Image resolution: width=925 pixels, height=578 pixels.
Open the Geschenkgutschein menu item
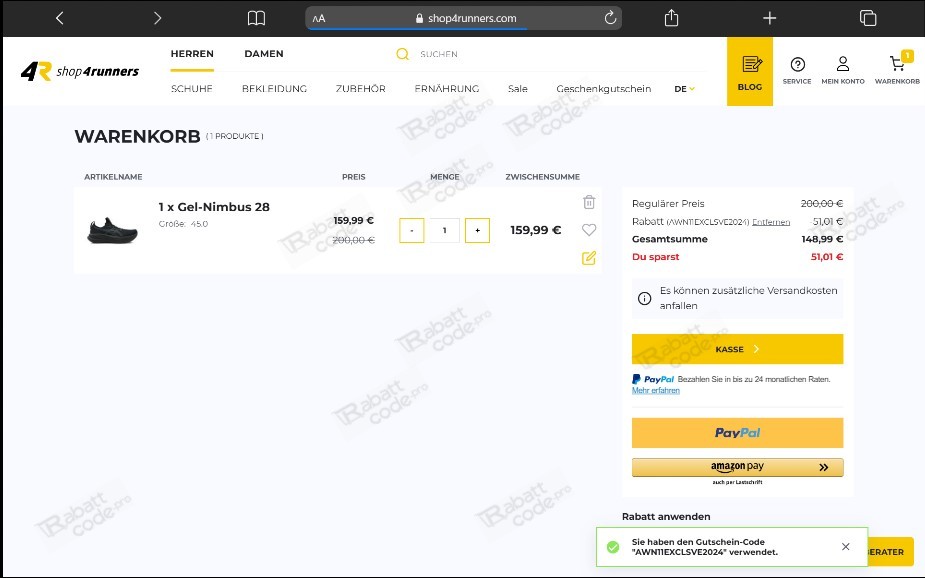pos(603,89)
